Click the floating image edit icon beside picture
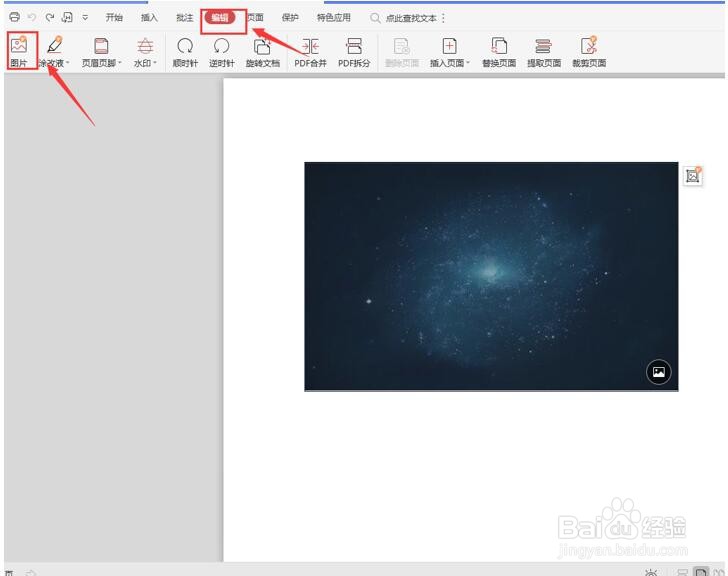Screen dimensions: 728x576 tap(693, 175)
